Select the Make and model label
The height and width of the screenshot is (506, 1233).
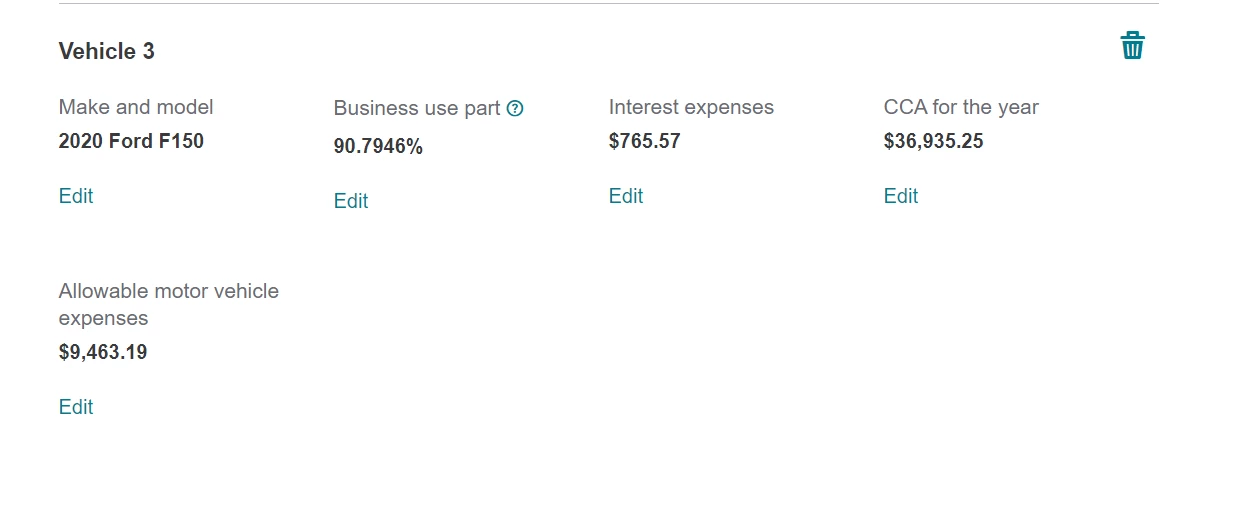pos(136,107)
